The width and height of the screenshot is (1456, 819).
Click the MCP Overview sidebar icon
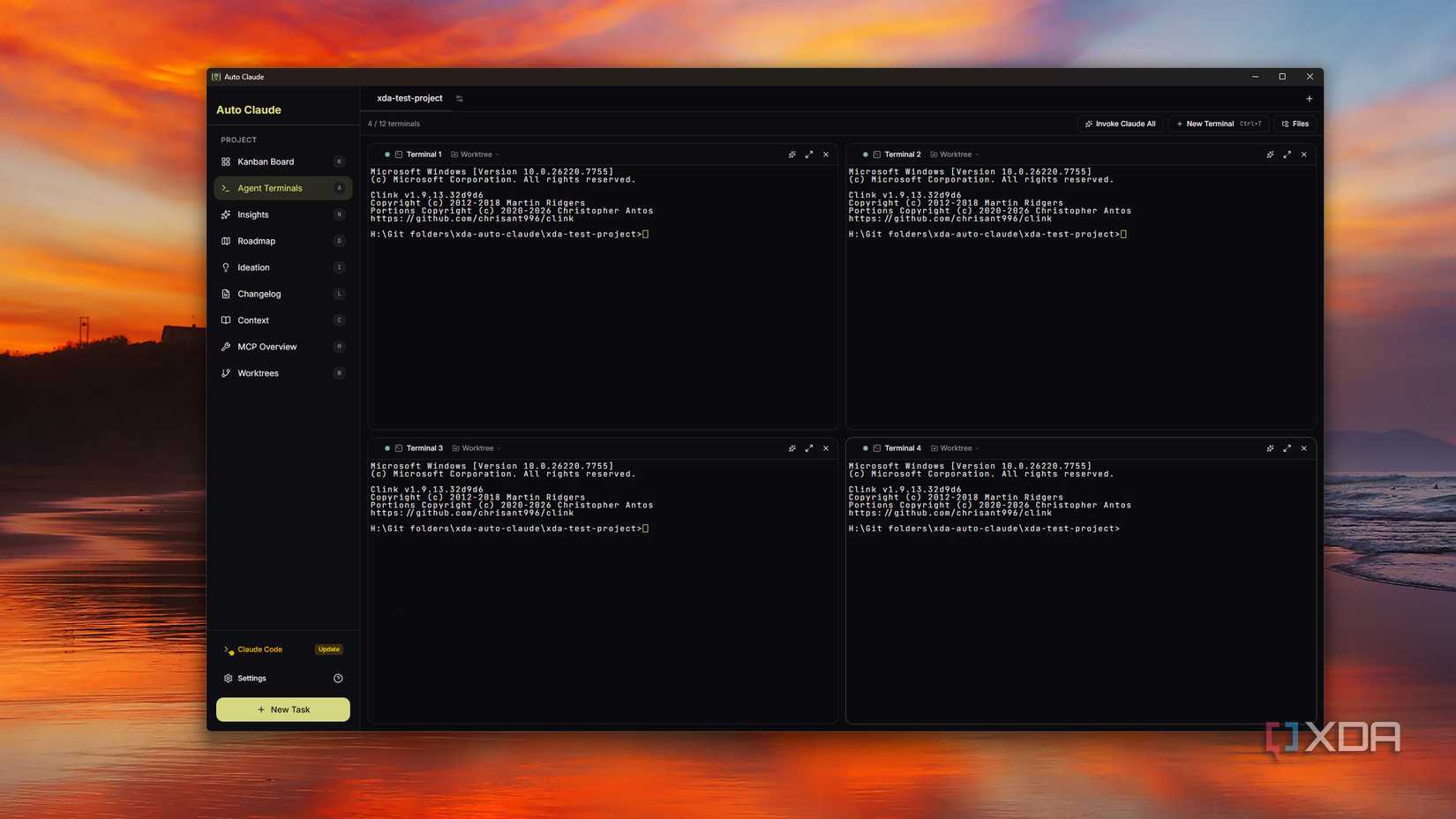[x=227, y=346]
